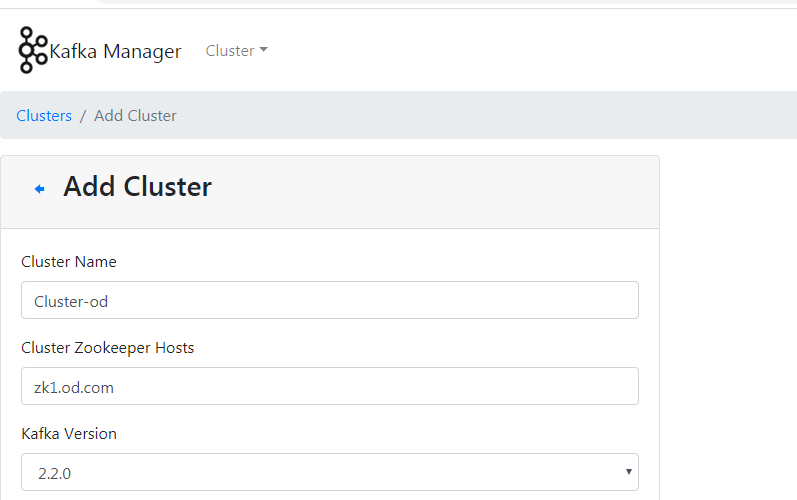Click the Cluster Name field label
Image resolution: width=797 pixels, height=500 pixels.
point(69,262)
